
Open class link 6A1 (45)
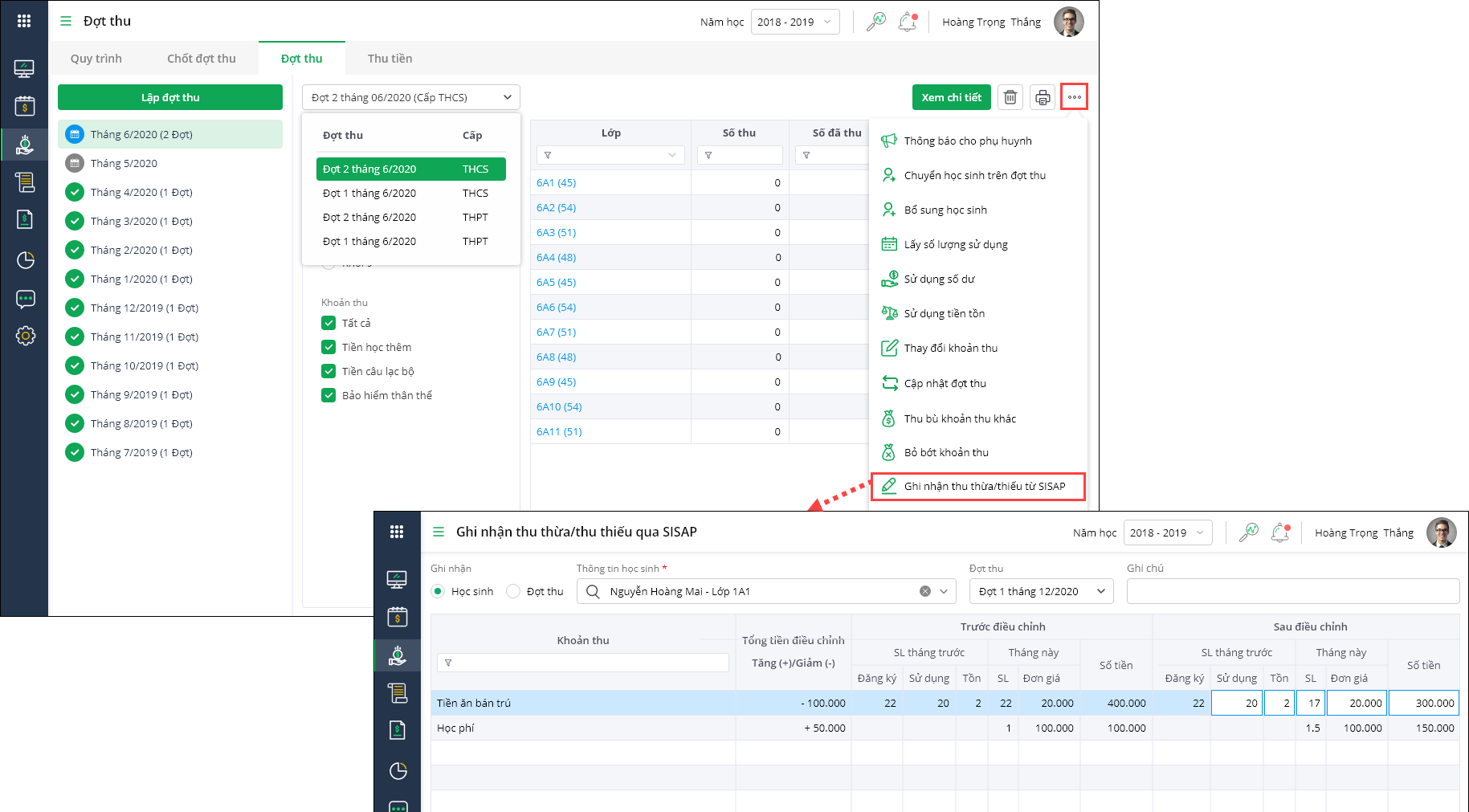point(556,182)
